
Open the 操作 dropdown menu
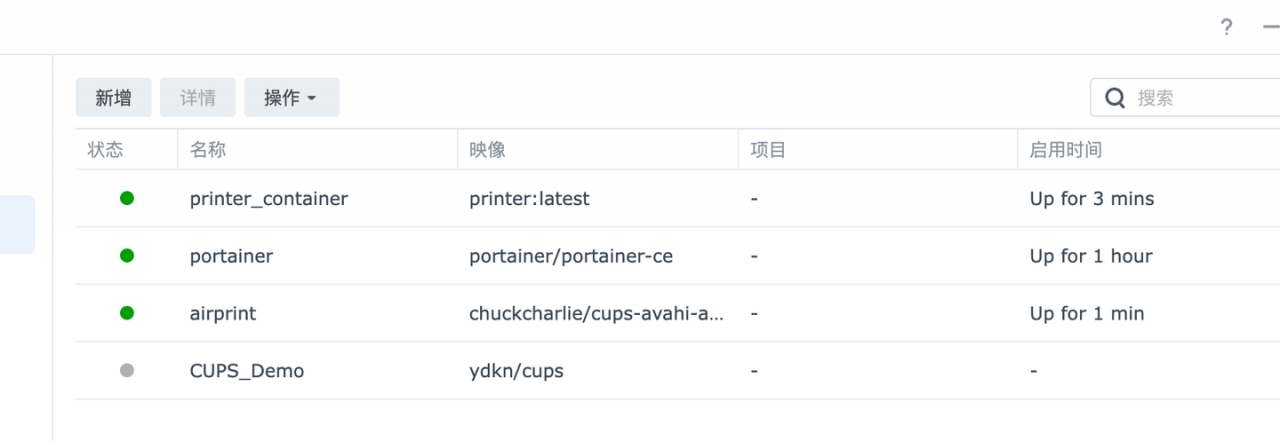[291, 97]
